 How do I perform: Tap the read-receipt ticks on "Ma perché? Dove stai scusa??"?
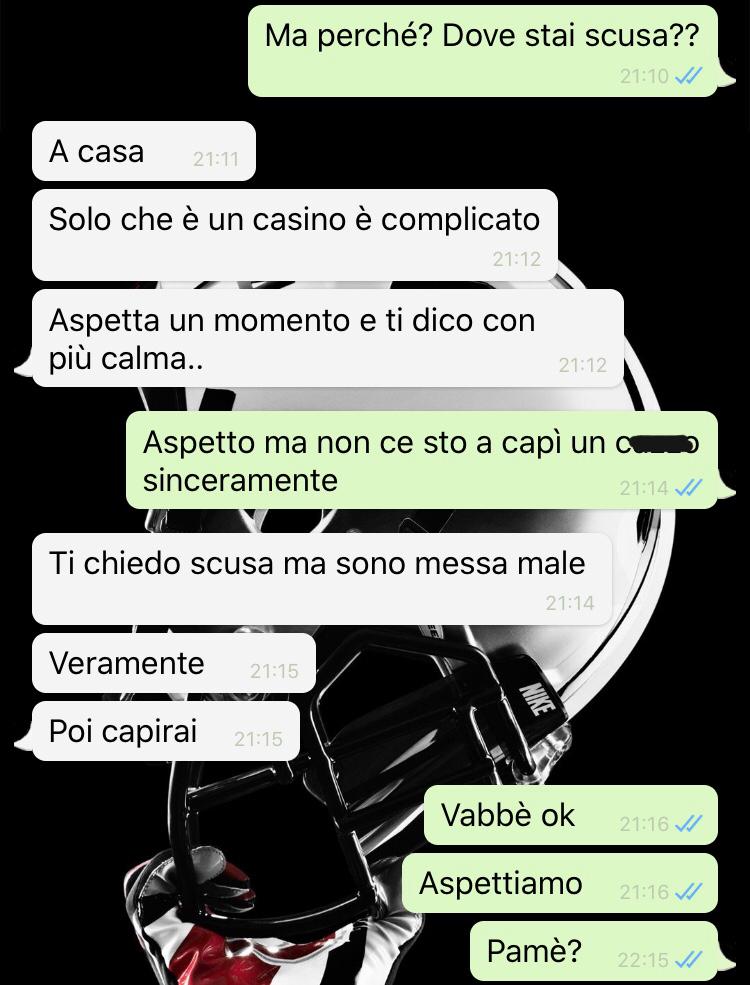(x=688, y=77)
